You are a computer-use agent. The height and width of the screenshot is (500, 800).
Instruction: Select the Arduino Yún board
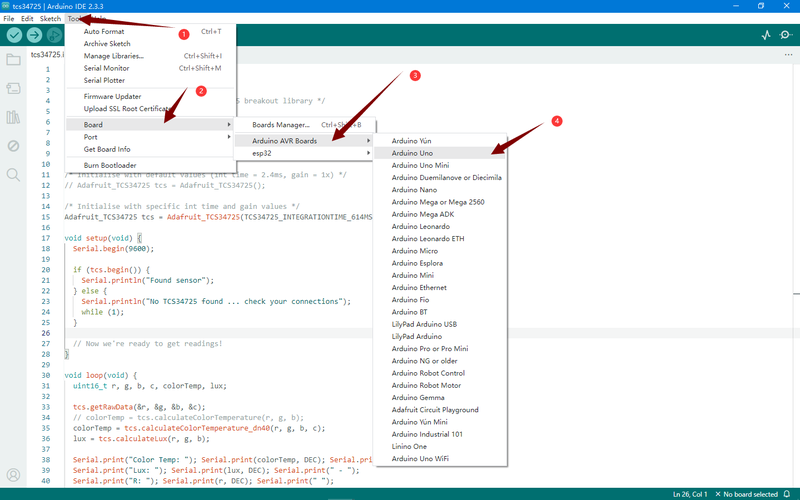[x=440, y=141]
